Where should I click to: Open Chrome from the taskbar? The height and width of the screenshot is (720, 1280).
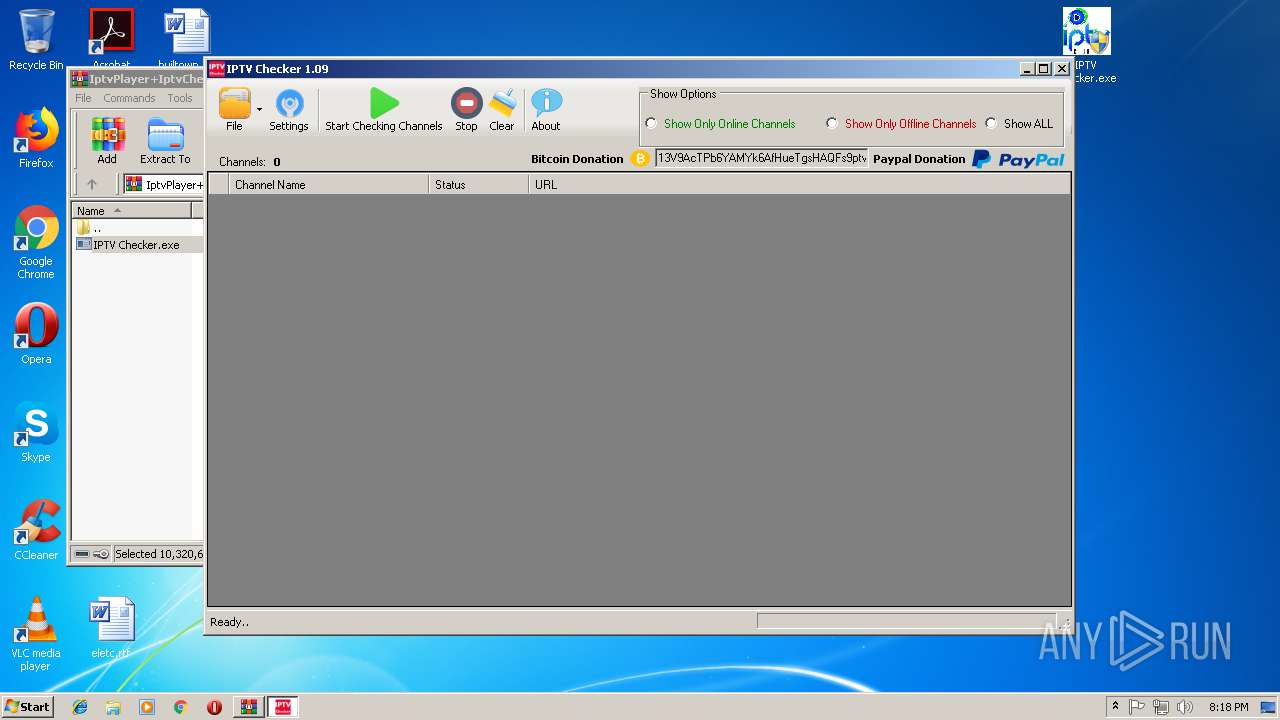(180, 707)
